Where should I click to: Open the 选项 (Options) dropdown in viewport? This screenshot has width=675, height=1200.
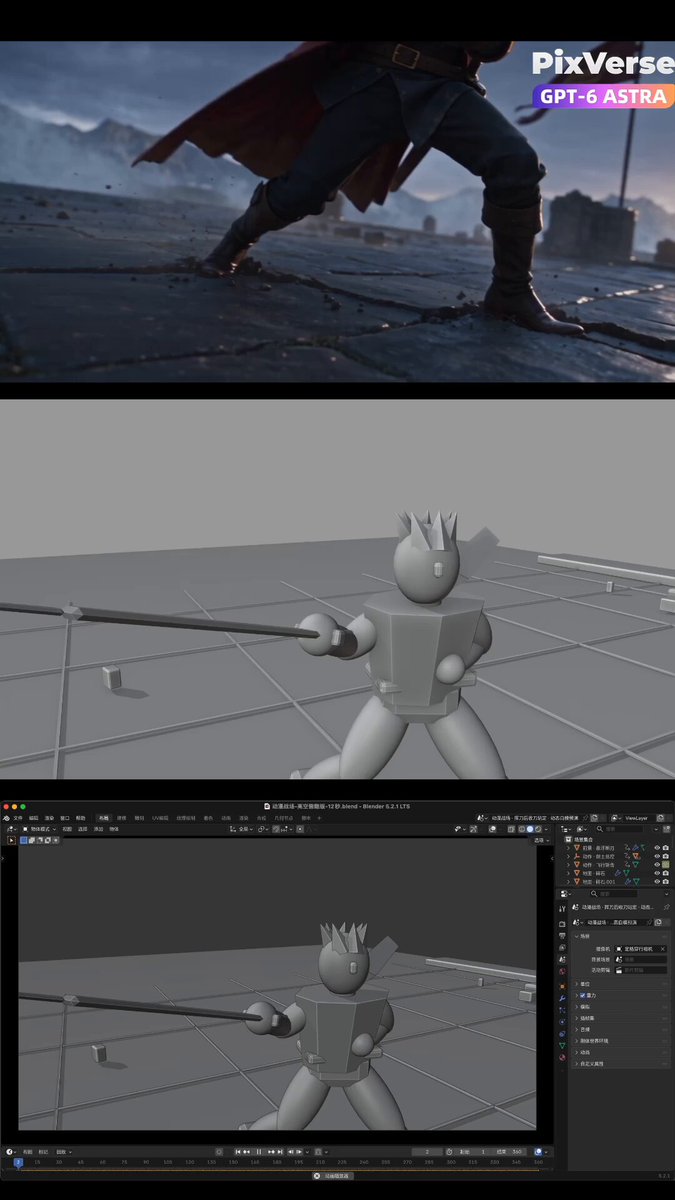pyautogui.click(x=542, y=840)
